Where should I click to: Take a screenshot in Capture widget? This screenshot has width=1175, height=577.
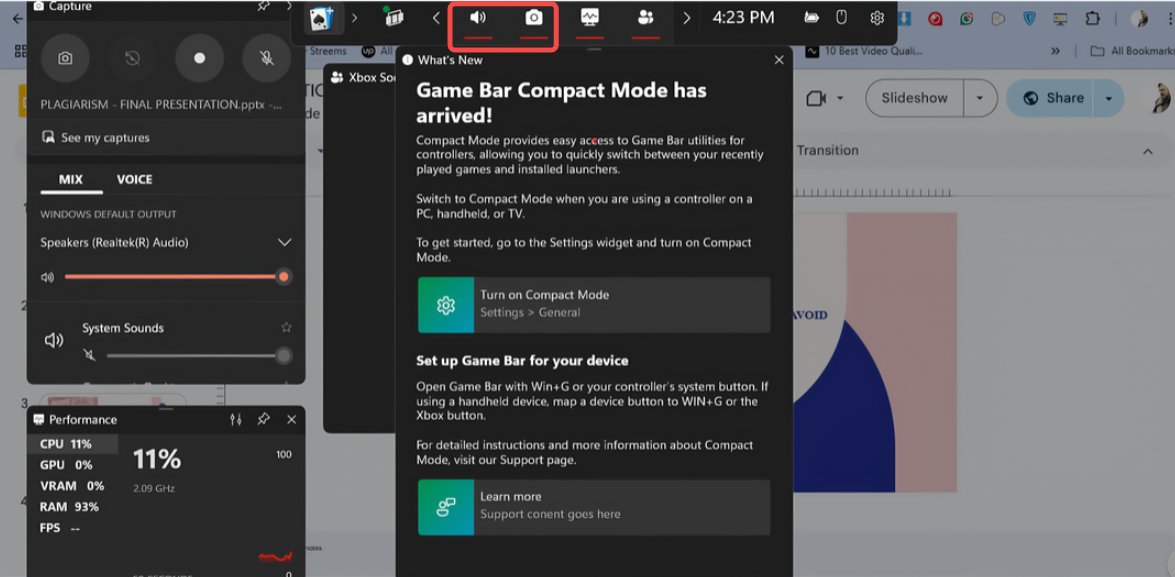point(65,58)
